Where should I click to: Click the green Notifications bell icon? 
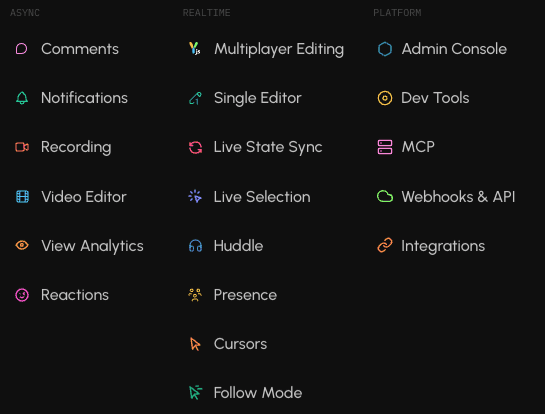(x=22, y=98)
